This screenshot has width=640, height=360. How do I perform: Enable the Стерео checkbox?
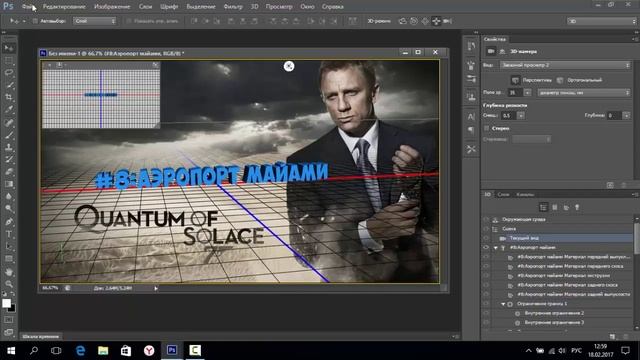pos(487,128)
